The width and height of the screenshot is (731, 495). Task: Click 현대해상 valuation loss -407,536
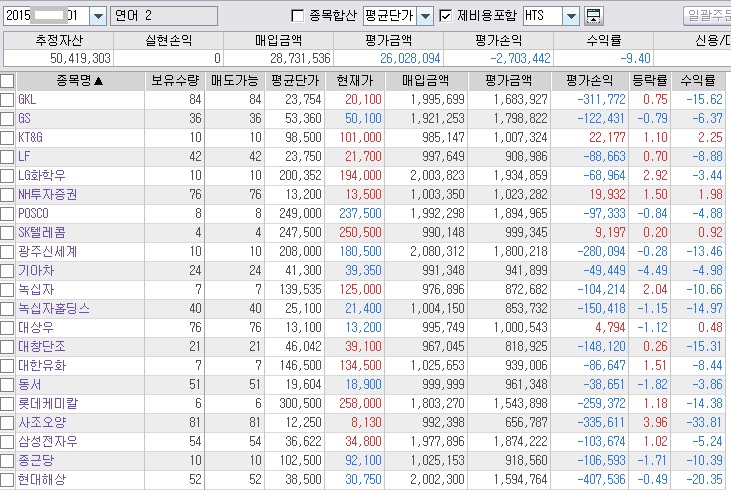(x=601, y=480)
